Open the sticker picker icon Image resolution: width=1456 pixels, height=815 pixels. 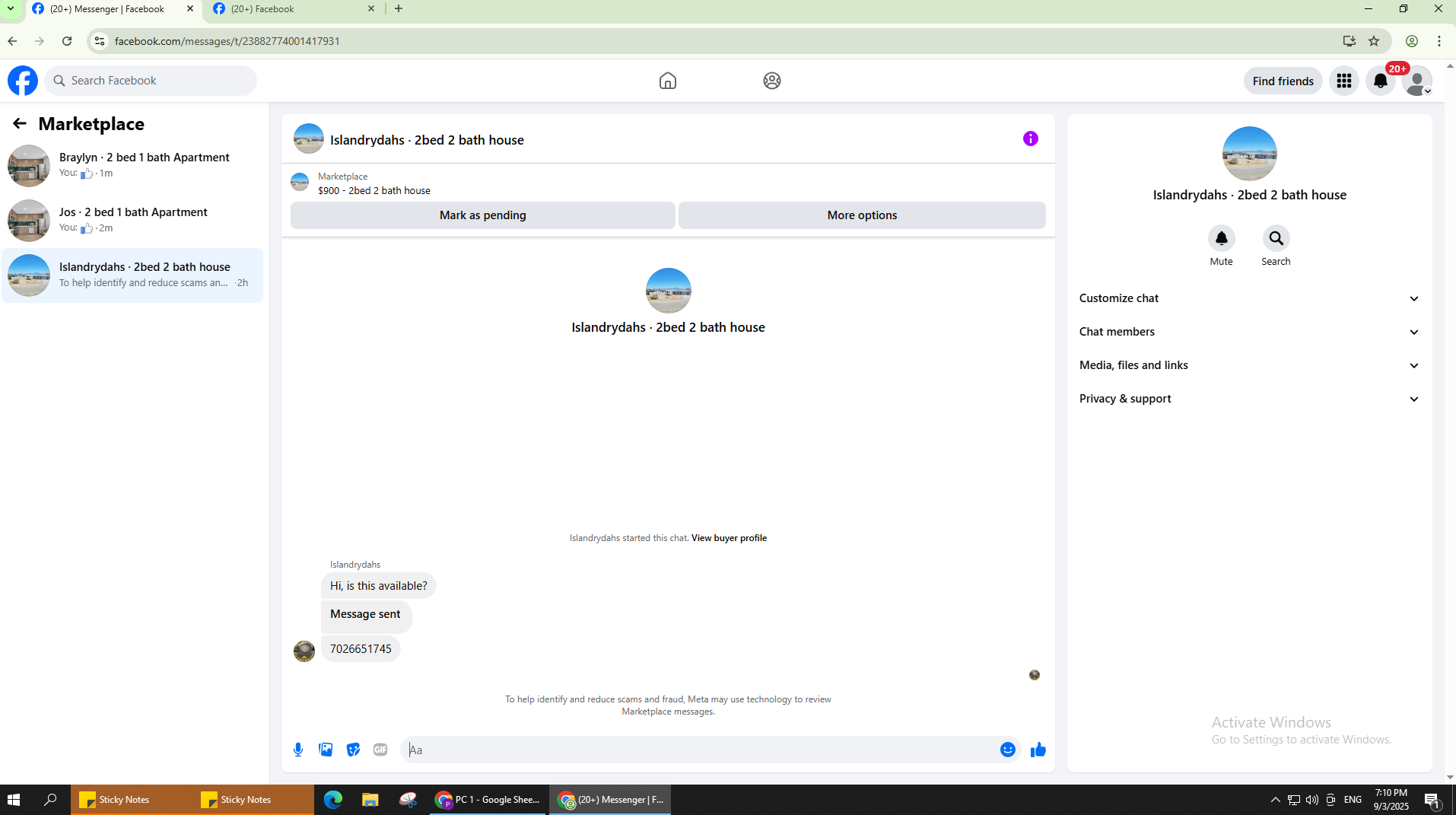coord(353,750)
